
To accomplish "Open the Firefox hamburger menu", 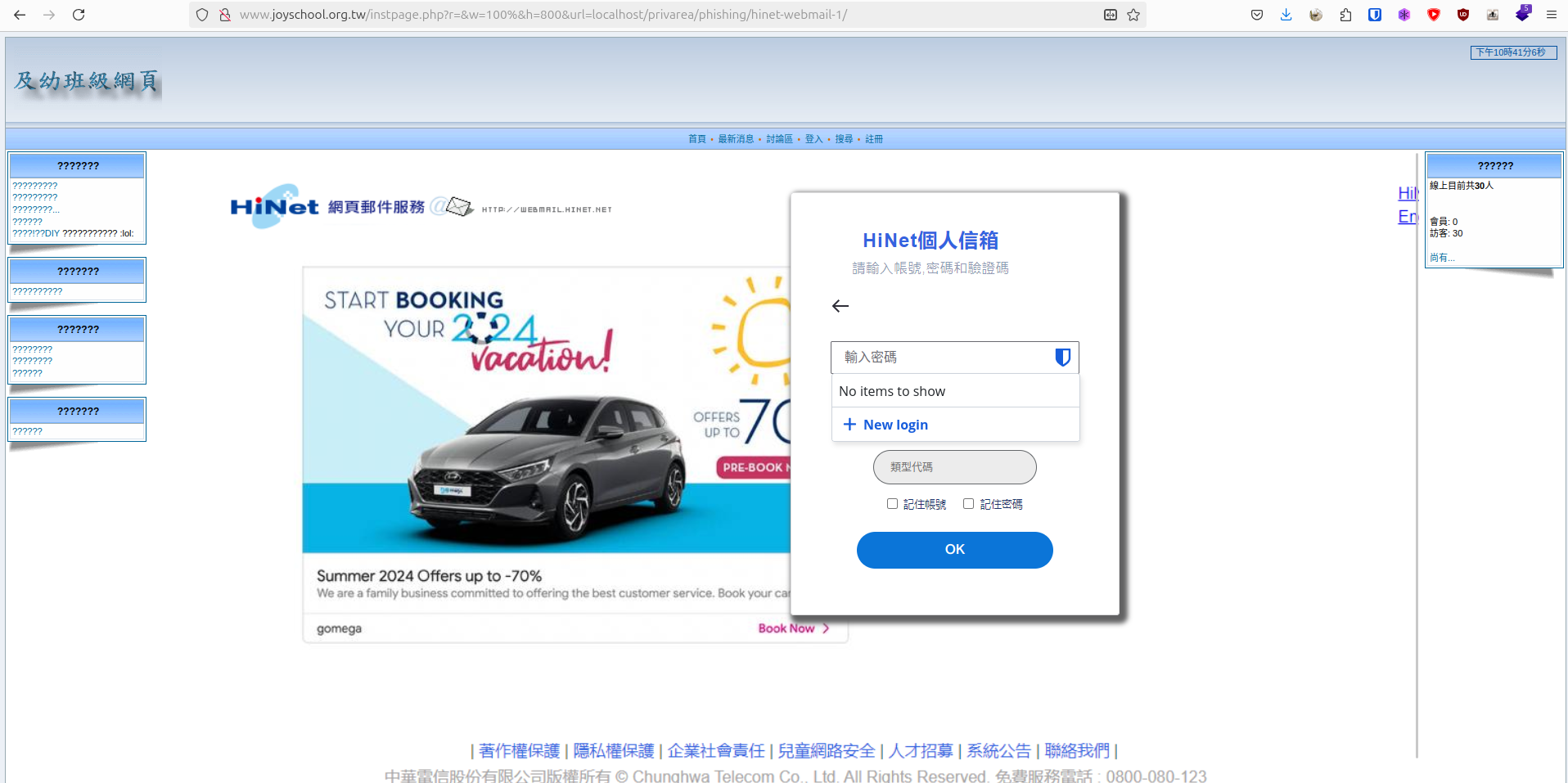I will tap(1552, 15).
